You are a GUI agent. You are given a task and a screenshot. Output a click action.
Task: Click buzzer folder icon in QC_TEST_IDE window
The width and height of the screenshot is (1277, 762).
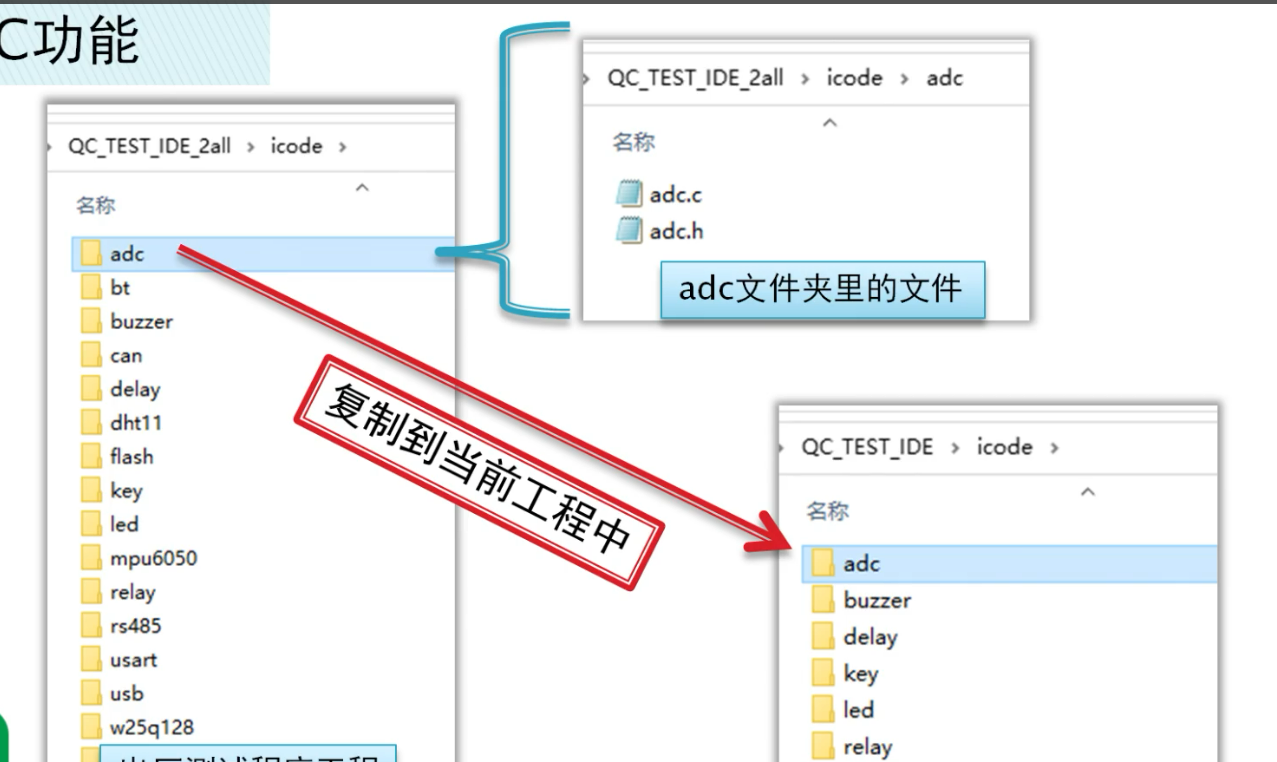point(823,601)
